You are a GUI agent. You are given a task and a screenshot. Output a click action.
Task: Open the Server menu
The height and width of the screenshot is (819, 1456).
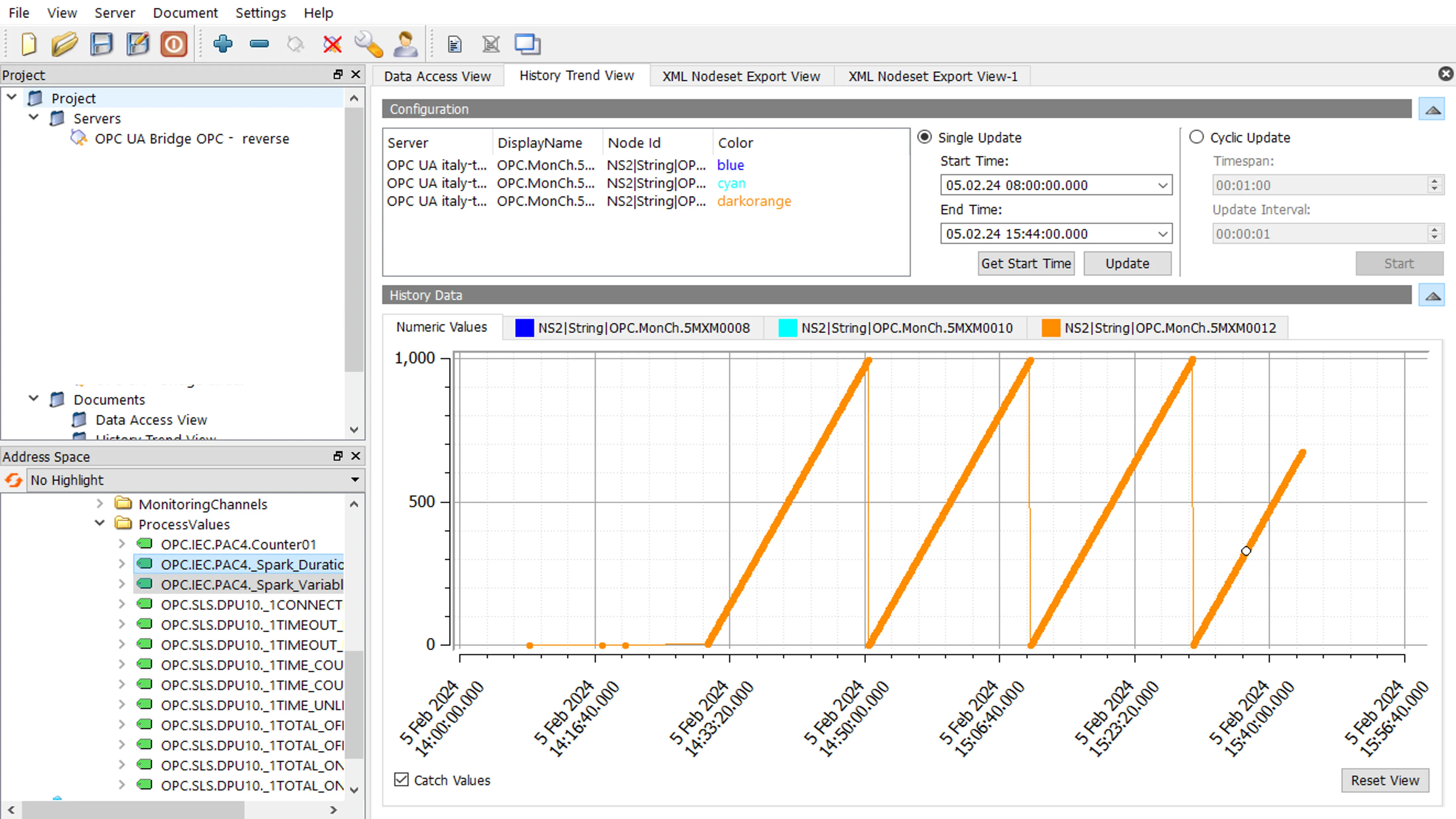(x=115, y=13)
